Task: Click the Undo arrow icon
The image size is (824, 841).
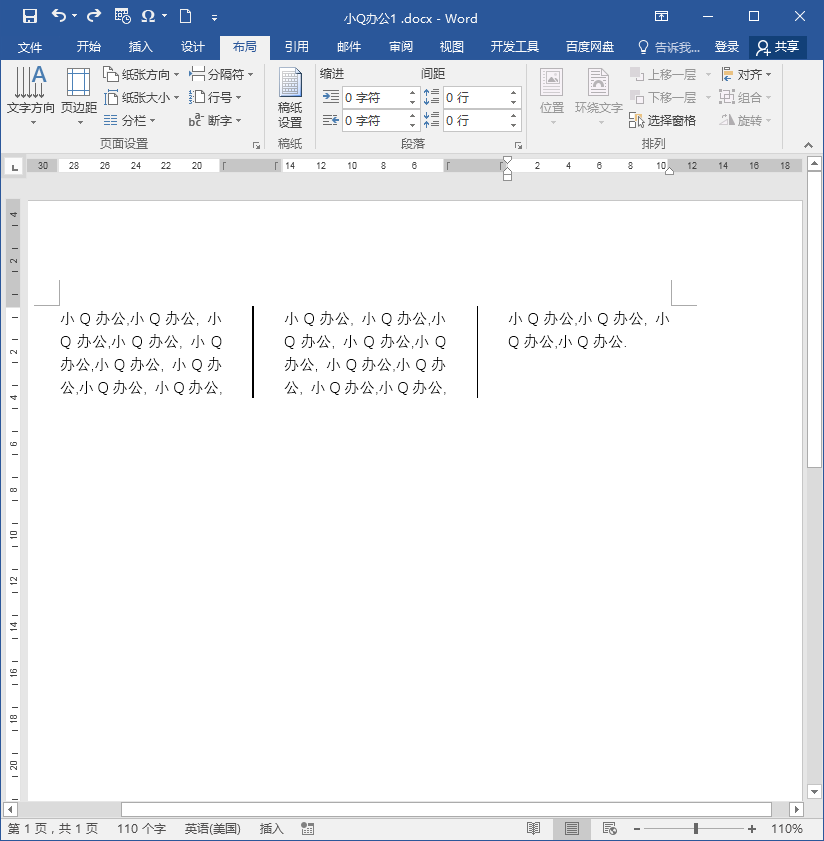Action: pos(59,16)
